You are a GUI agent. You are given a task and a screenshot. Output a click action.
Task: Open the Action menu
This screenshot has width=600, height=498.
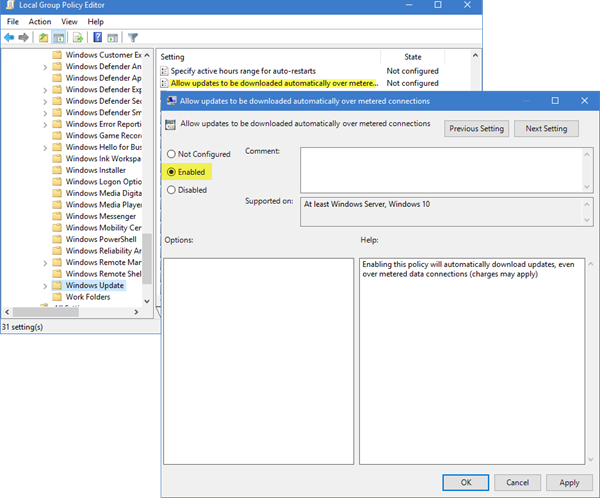pos(40,22)
